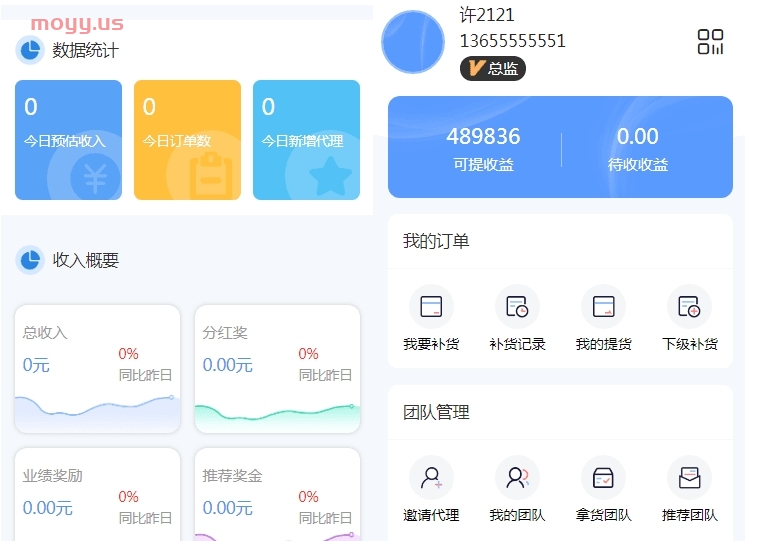Open the 分红奖 dividend card
Viewport: 772px width, 541px height.
(277, 369)
